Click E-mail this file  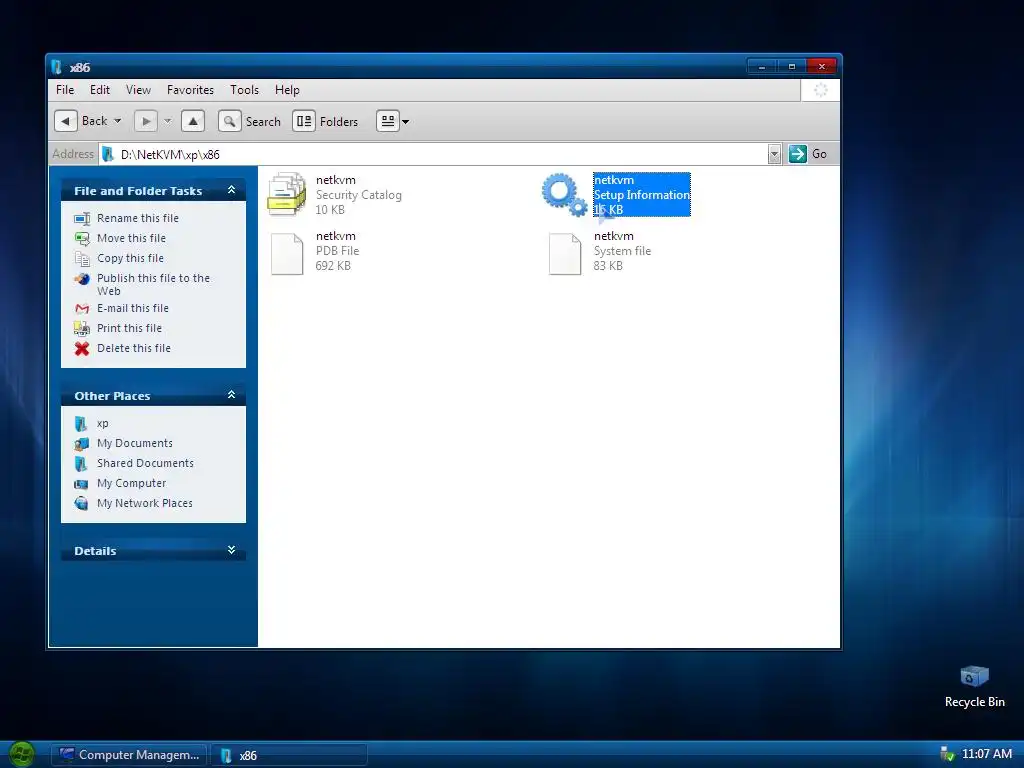133,308
